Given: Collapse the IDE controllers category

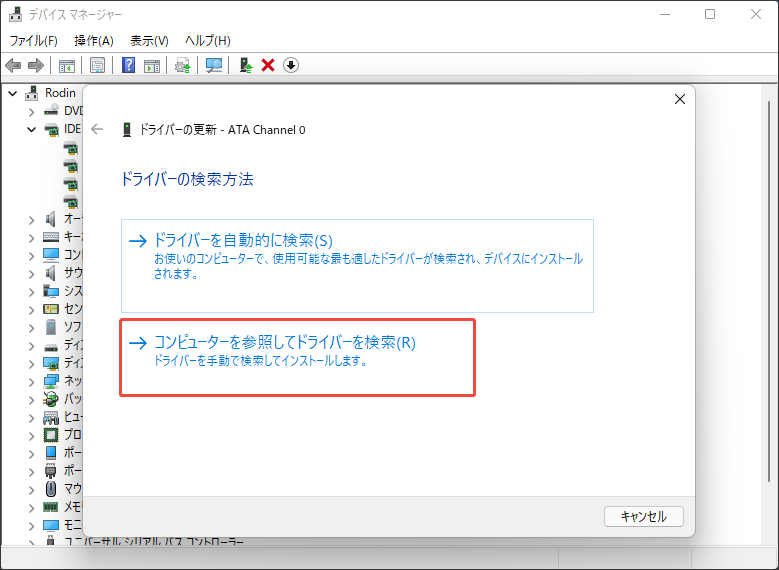Looking at the screenshot, I should click(x=31, y=129).
